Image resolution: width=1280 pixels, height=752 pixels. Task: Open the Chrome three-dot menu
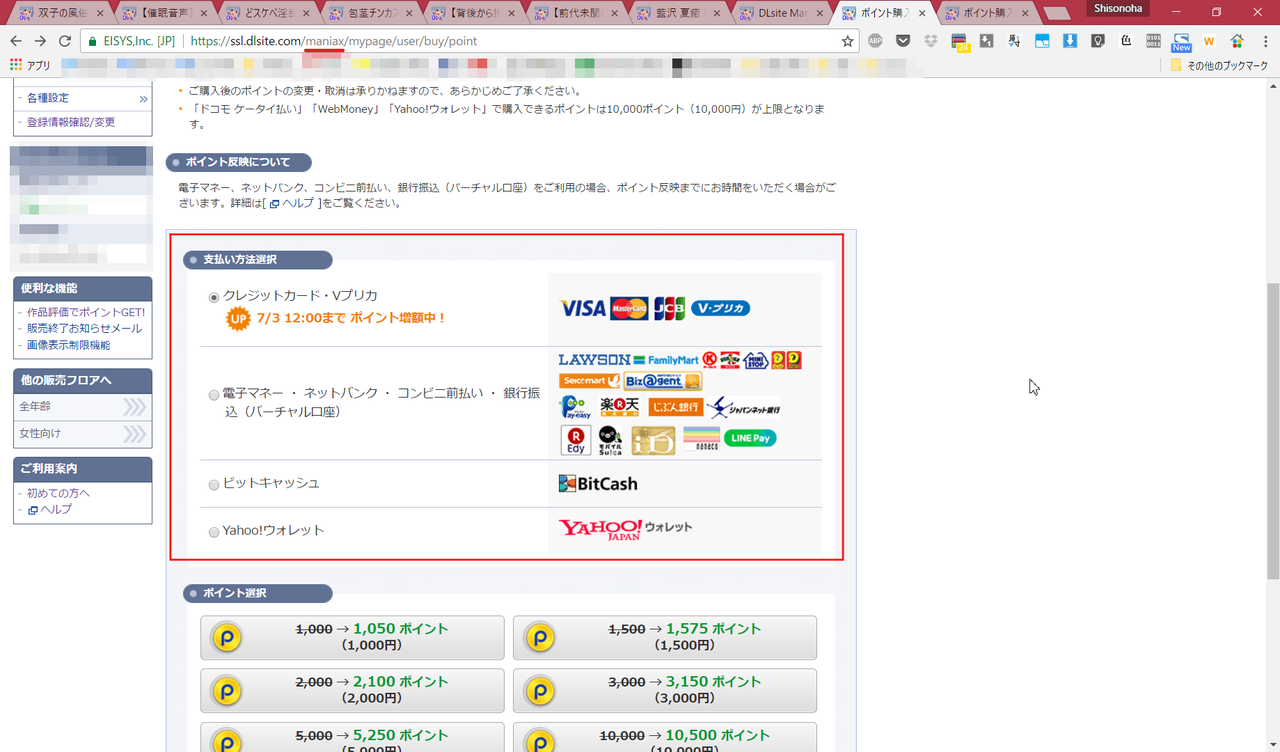(1265, 41)
